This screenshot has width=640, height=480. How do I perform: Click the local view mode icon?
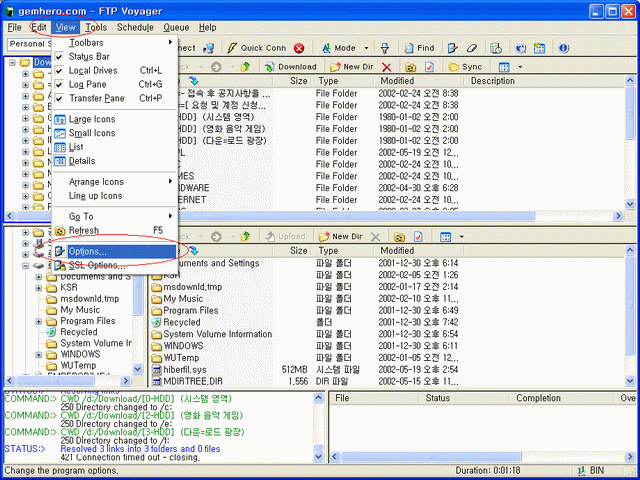(446, 237)
